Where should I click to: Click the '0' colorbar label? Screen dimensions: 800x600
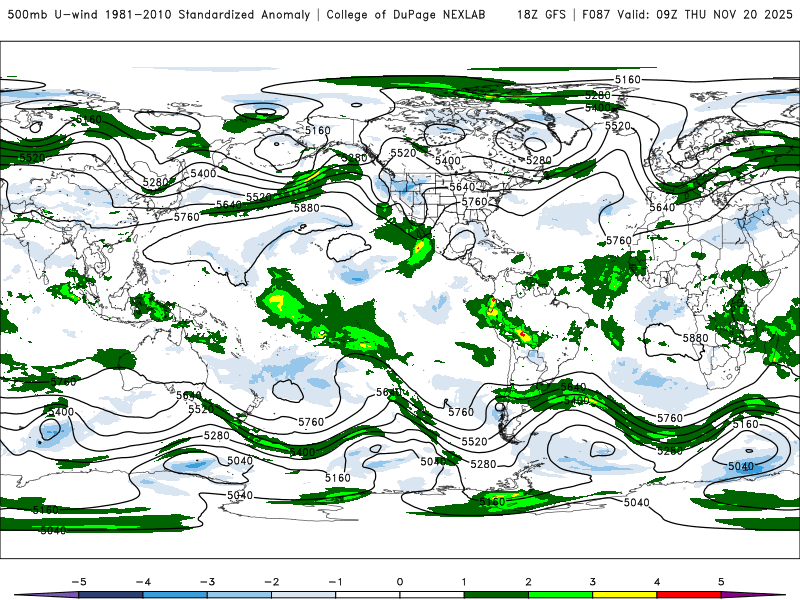click(400, 582)
